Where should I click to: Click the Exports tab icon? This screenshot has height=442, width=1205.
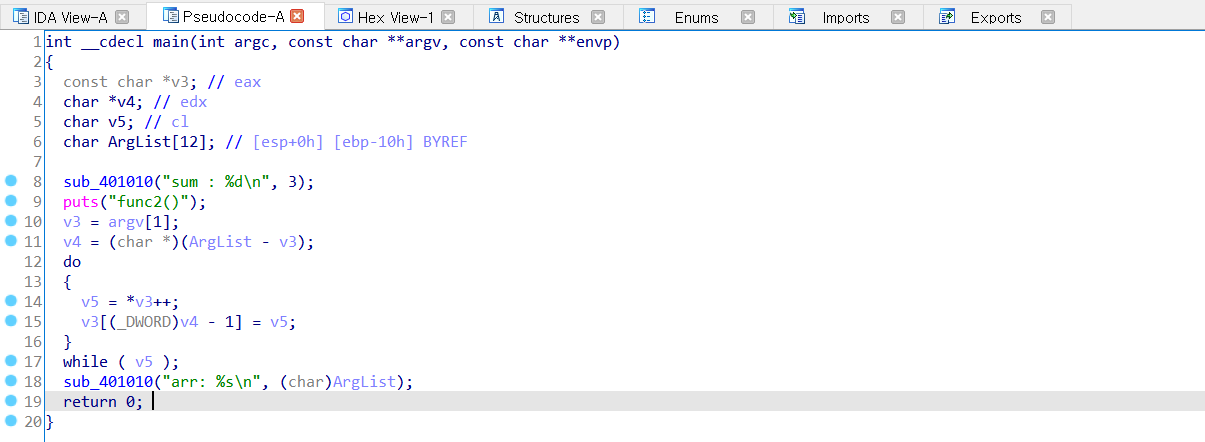tap(947, 17)
